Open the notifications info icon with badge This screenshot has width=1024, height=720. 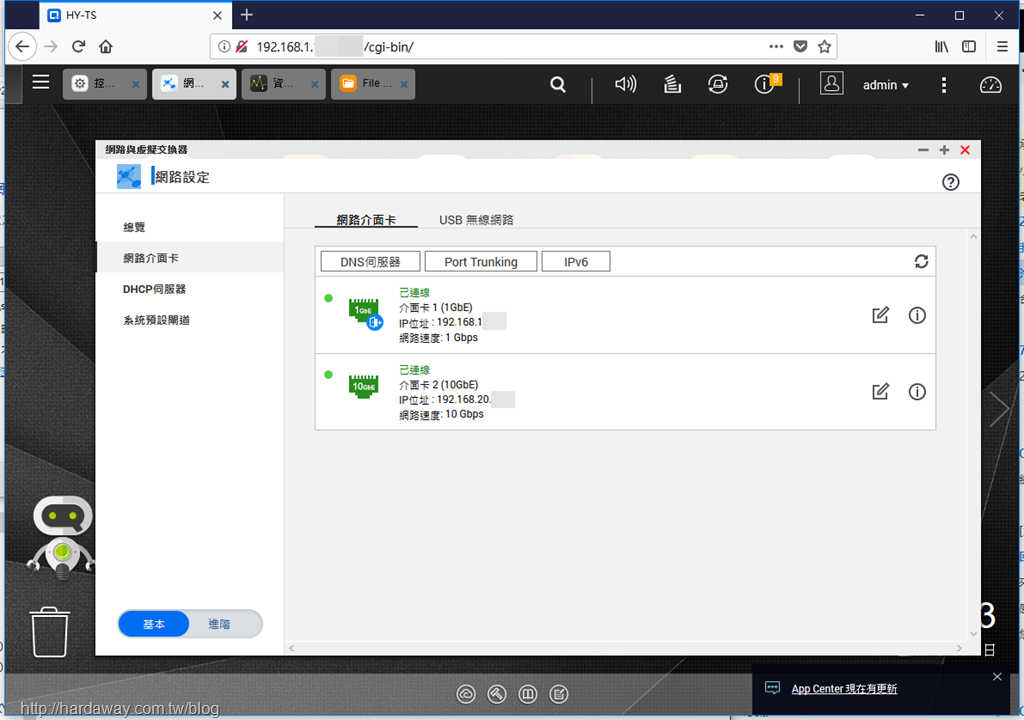point(766,83)
